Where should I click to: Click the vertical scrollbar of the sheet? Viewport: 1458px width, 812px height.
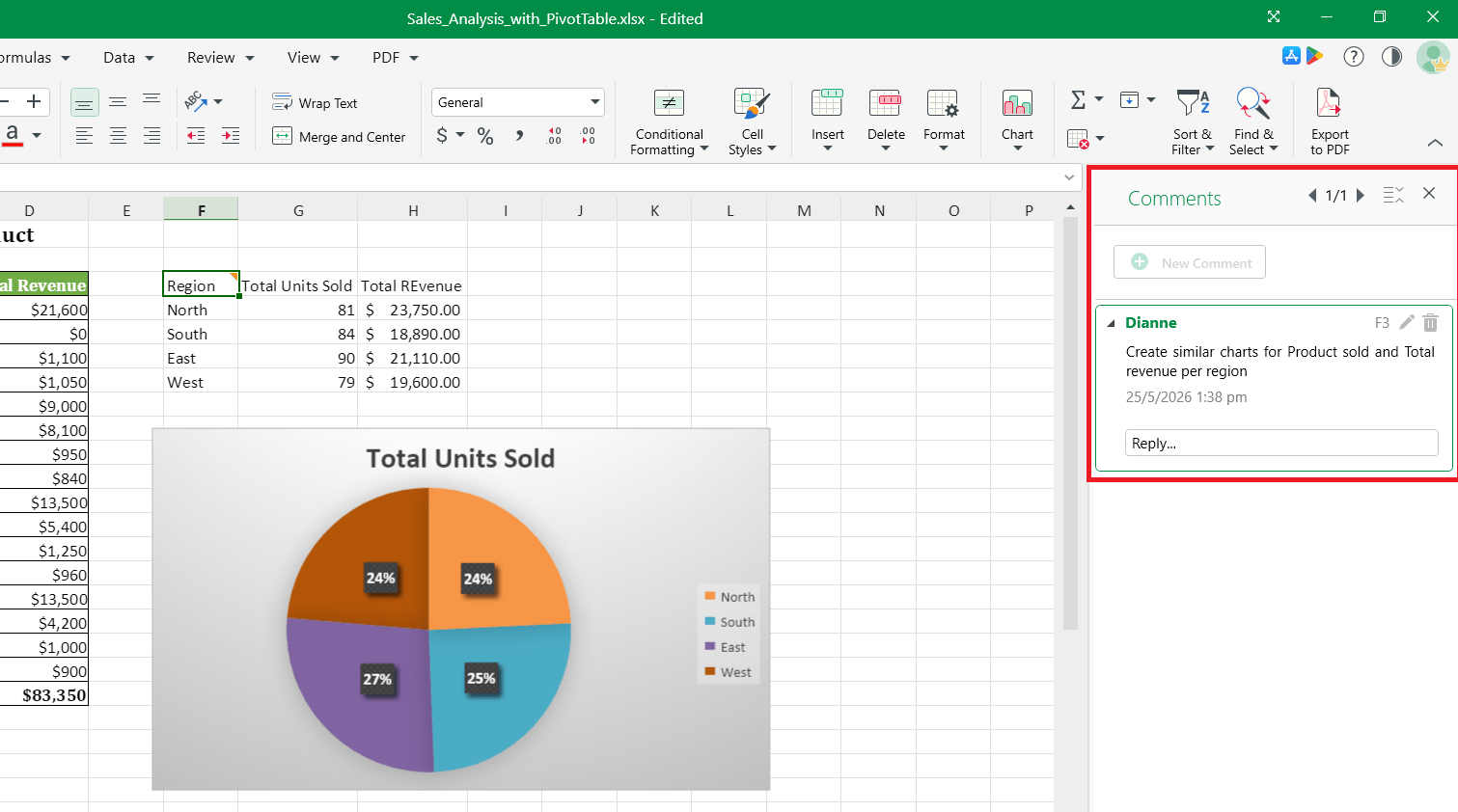pyautogui.click(x=1070, y=423)
